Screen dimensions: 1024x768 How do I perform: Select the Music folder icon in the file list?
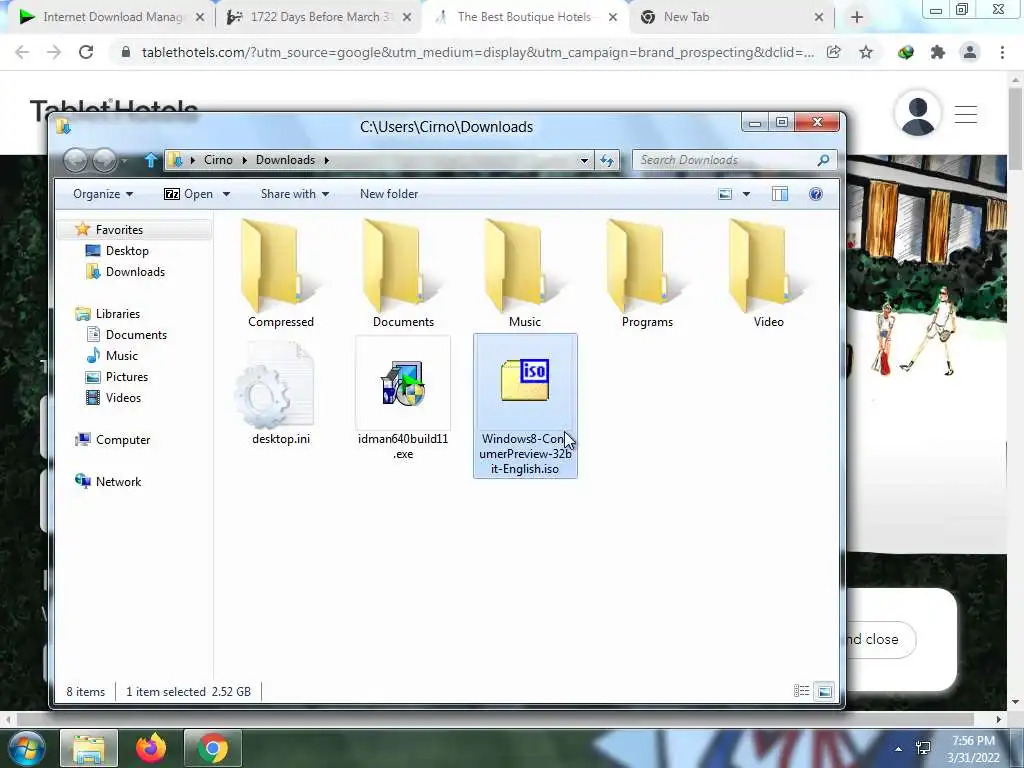coord(524,266)
